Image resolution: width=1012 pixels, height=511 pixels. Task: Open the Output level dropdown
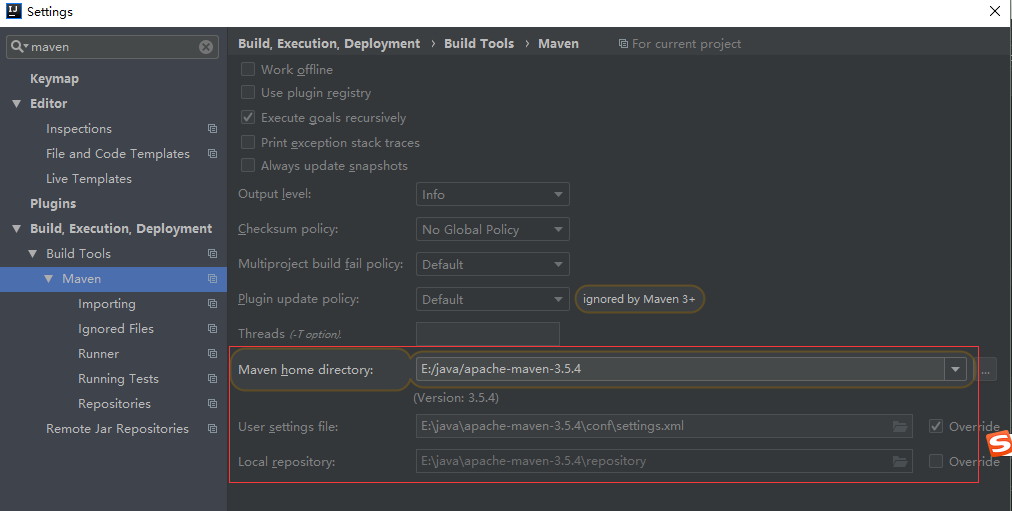pyautogui.click(x=492, y=194)
